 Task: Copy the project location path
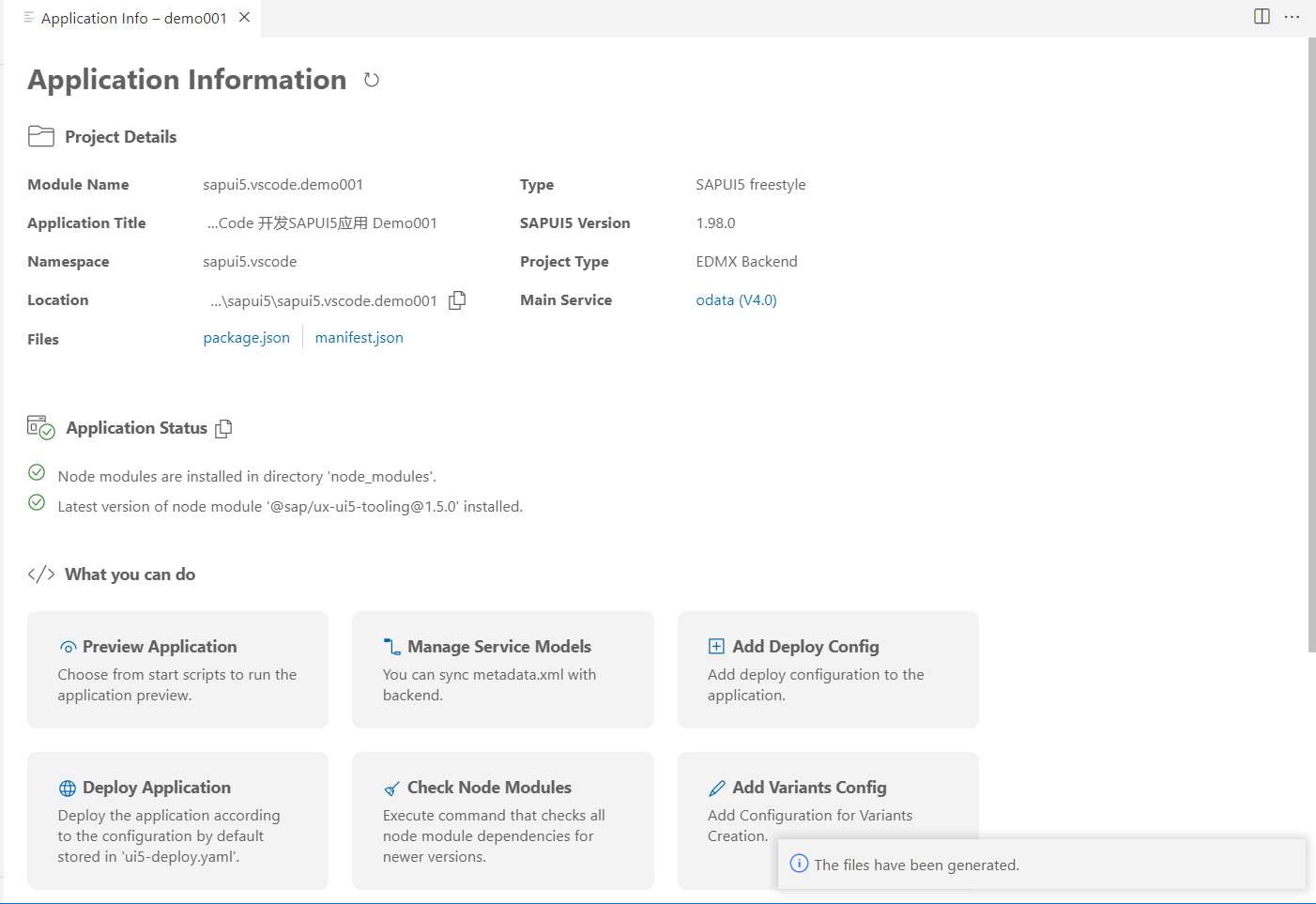click(457, 300)
